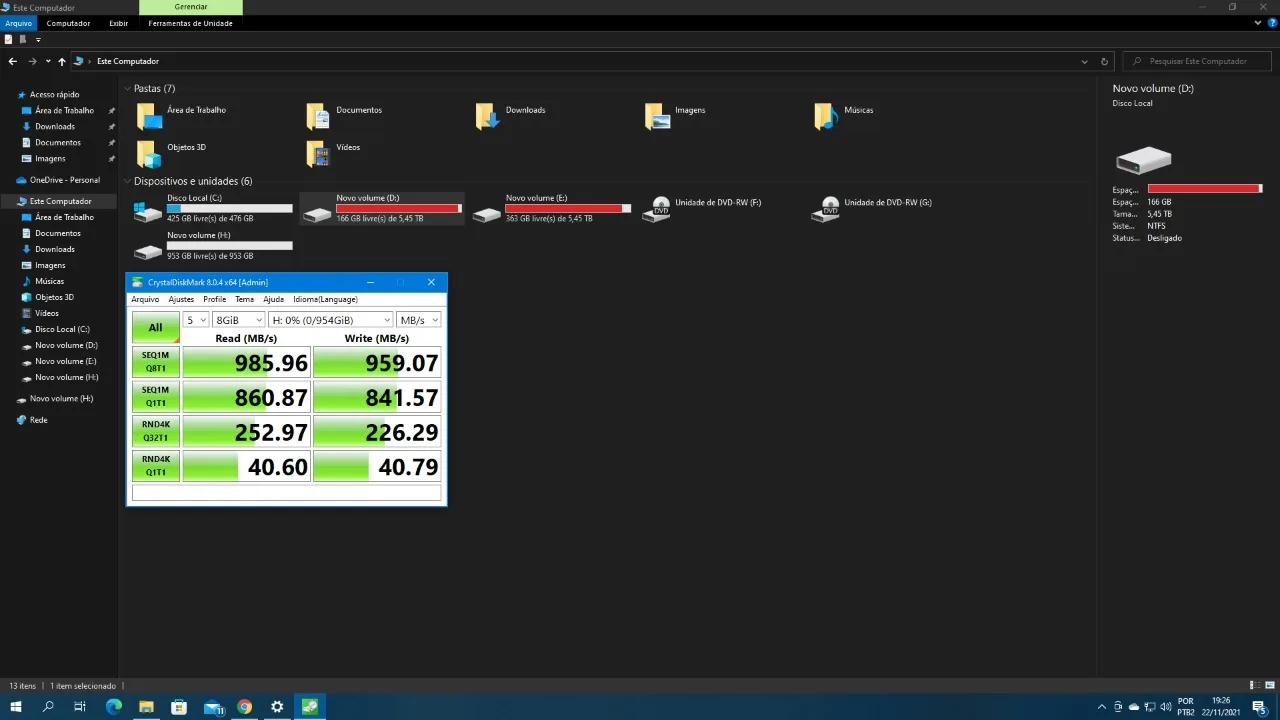Screen dimensions: 1280x720
Task: Open the Exibir ribbon tab
Action: [x=118, y=23]
